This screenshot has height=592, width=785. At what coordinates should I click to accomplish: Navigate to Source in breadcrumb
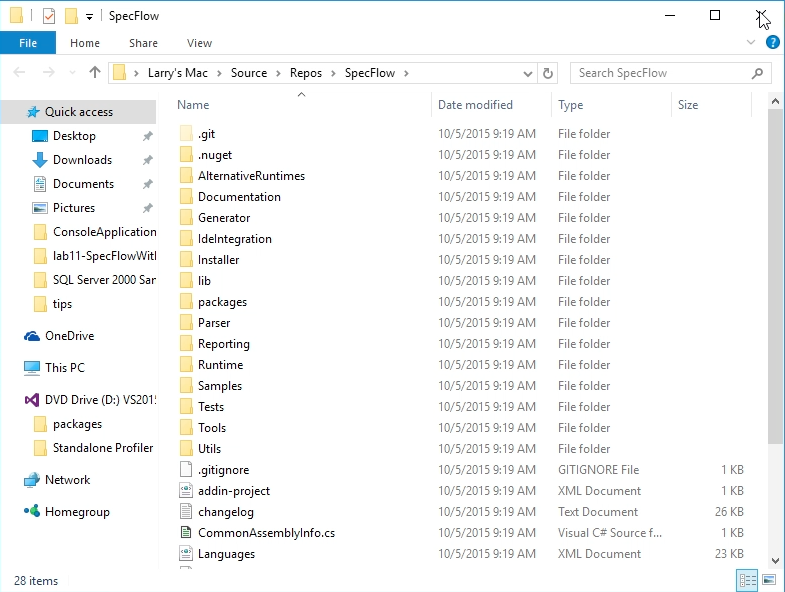(249, 73)
